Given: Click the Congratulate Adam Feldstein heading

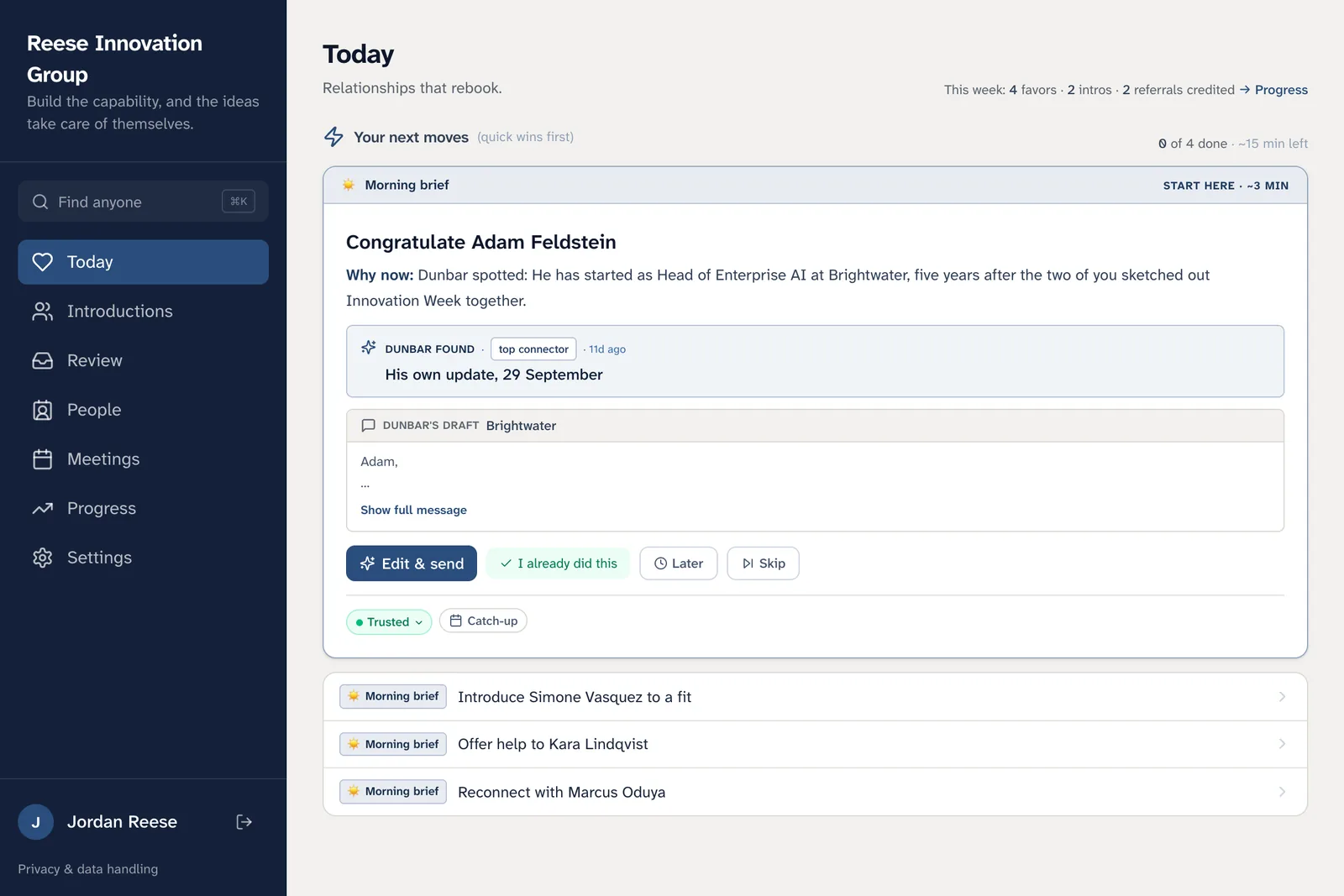Looking at the screenshot, I should (481, 243).
